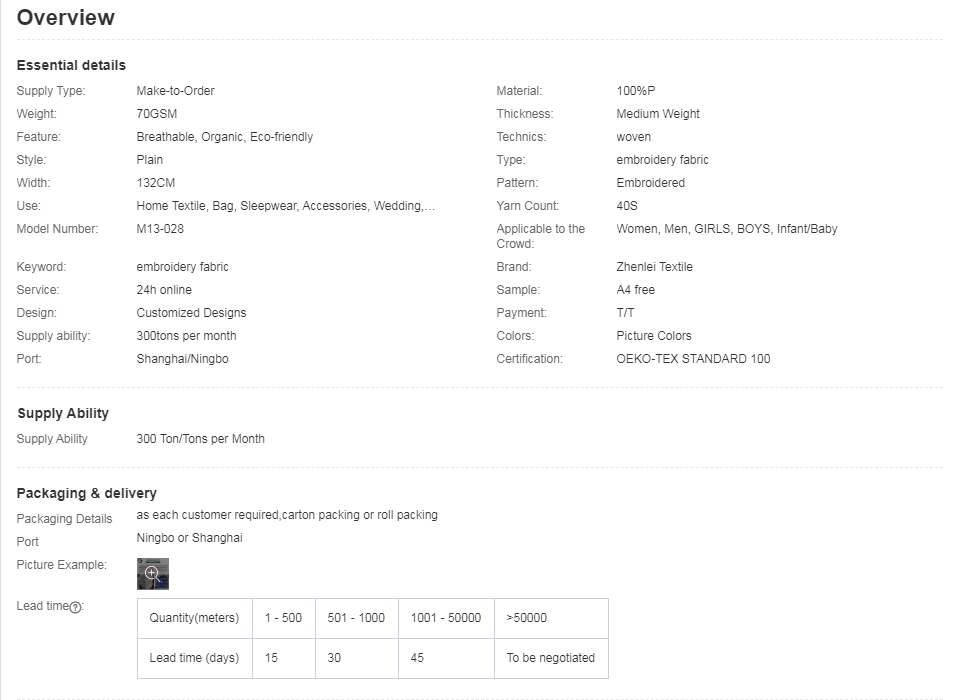Select model number M13-028
Image resolution: width=958 pixels, height=700 pixels.
click(160, 229)
